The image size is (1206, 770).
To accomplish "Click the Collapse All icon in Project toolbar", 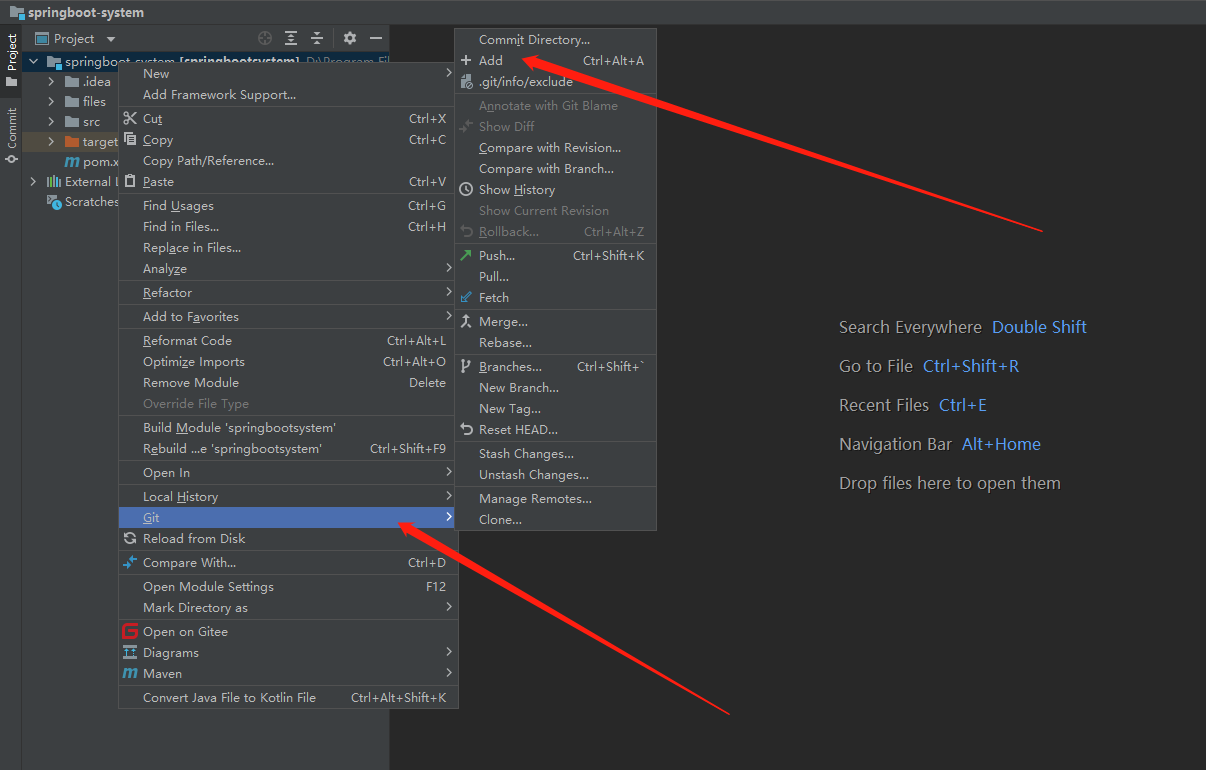I will tap(317, 38).
